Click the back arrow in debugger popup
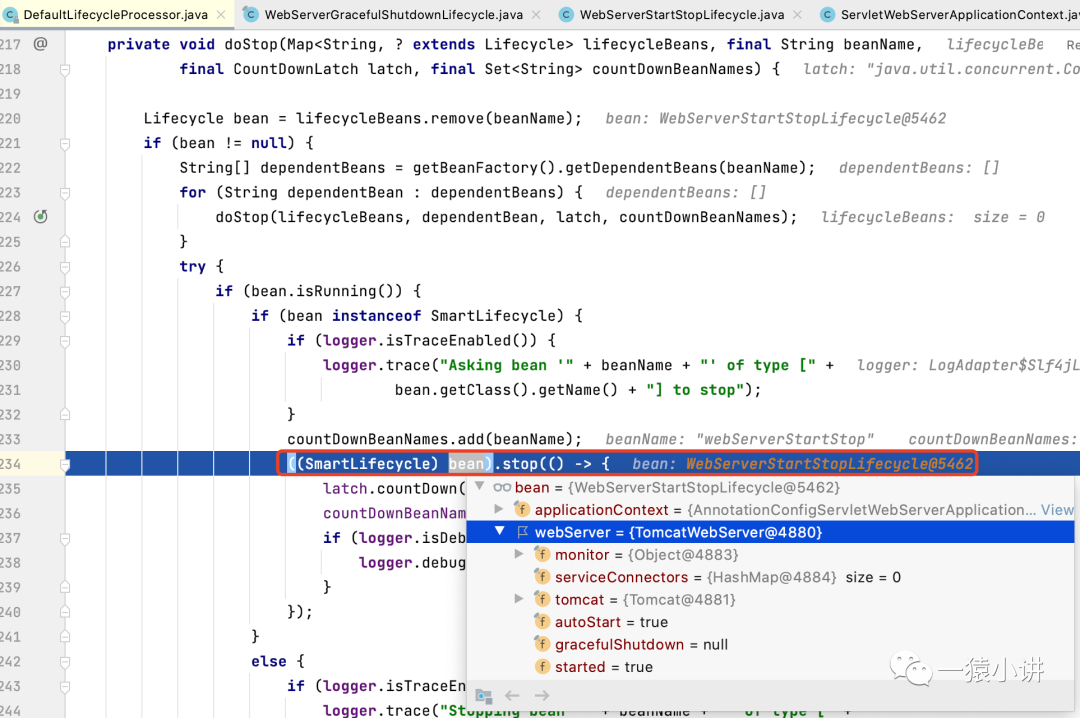The image size is (1080, 718). [512, 695]
